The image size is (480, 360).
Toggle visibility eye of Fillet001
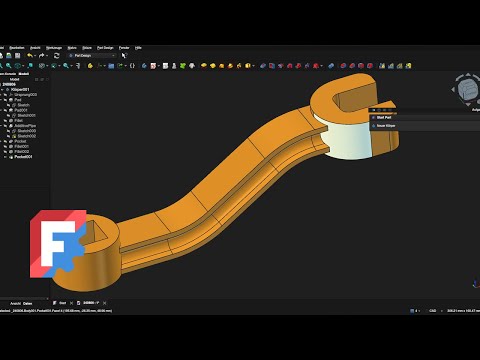click(6, 146)
